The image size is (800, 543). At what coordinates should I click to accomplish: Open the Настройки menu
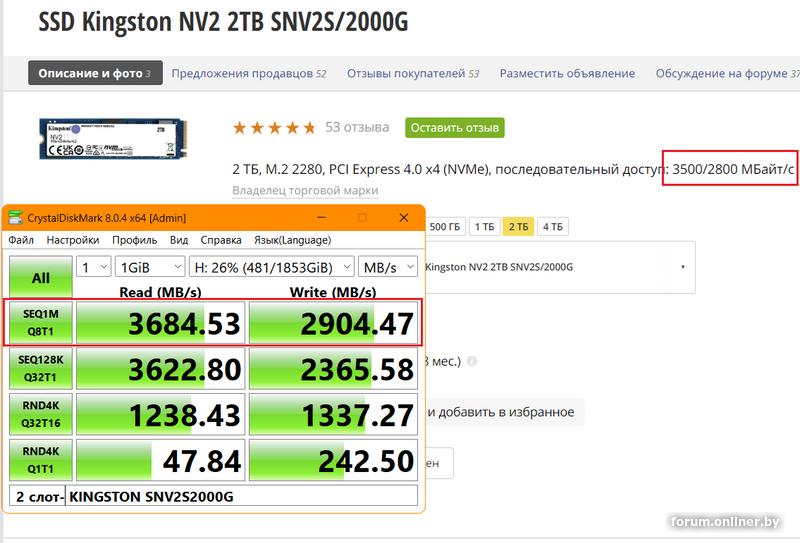coord(73,240)
